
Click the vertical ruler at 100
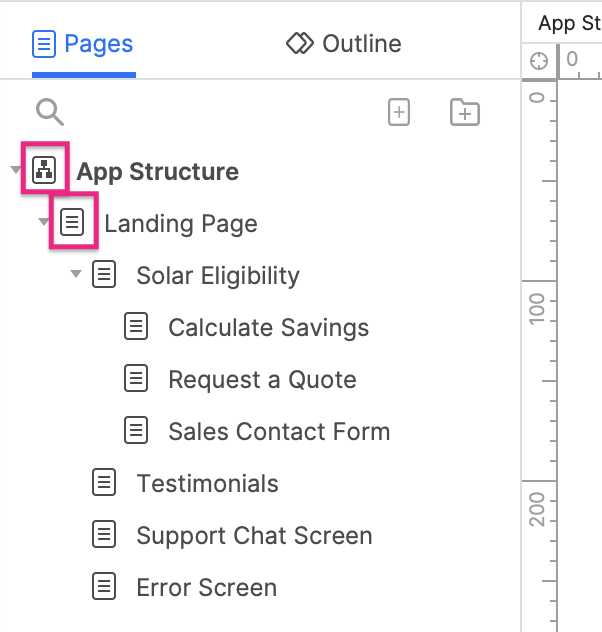click(539, 306)
